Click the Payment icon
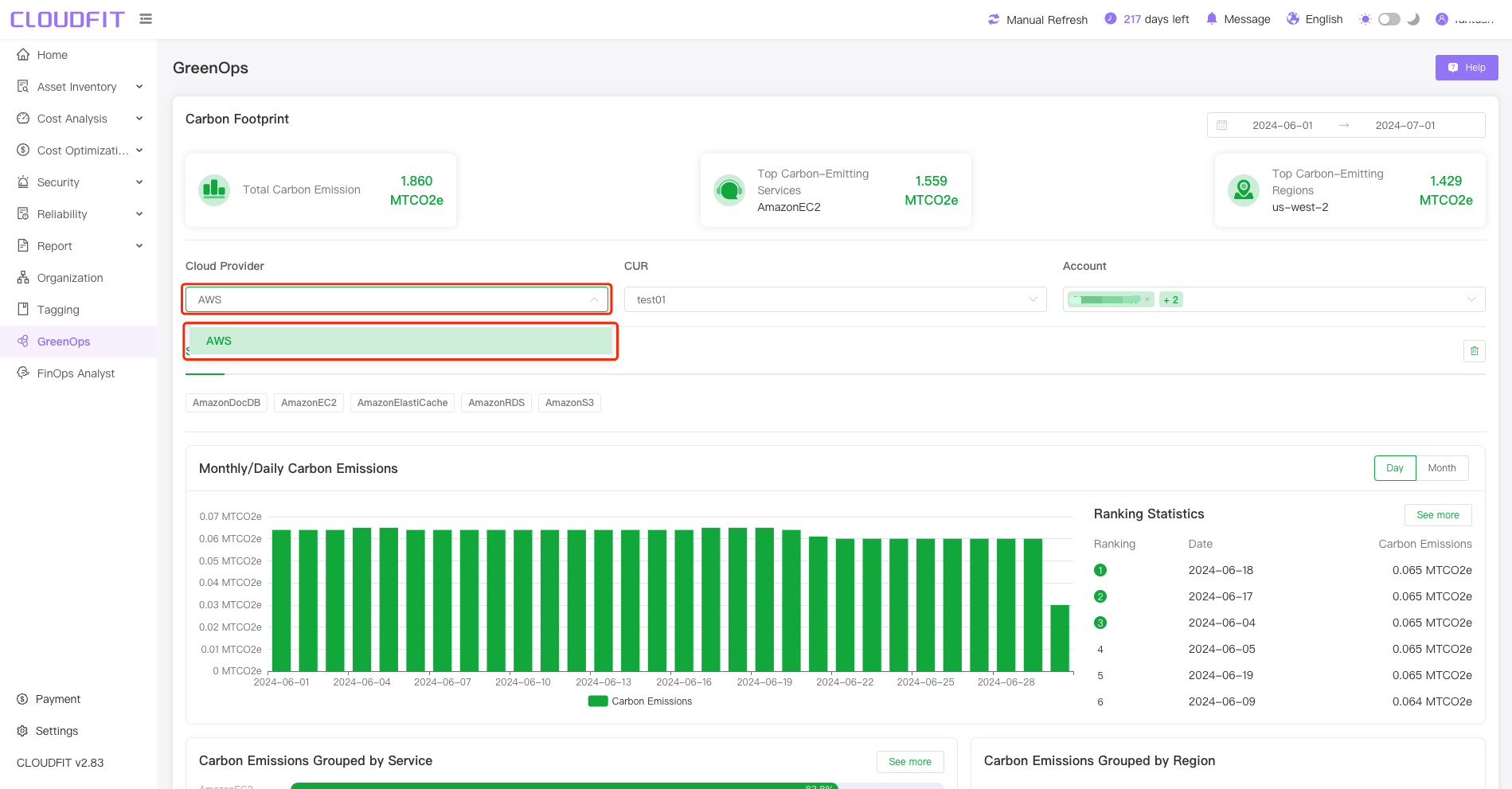Image resolution: width=1512 pixels, height=789 pixels. coord(22,699)
